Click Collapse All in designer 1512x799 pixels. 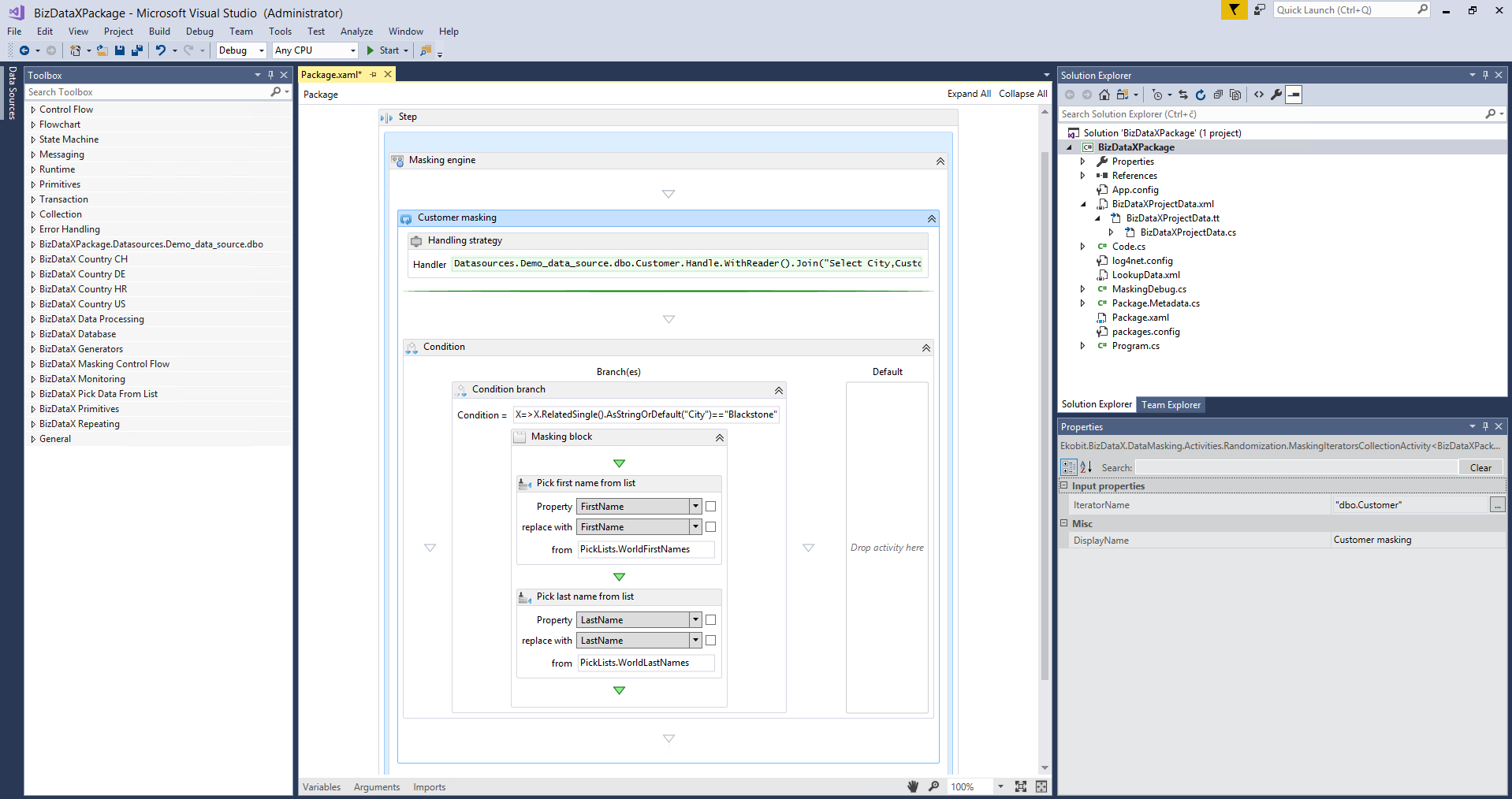tap(1023, 94)
